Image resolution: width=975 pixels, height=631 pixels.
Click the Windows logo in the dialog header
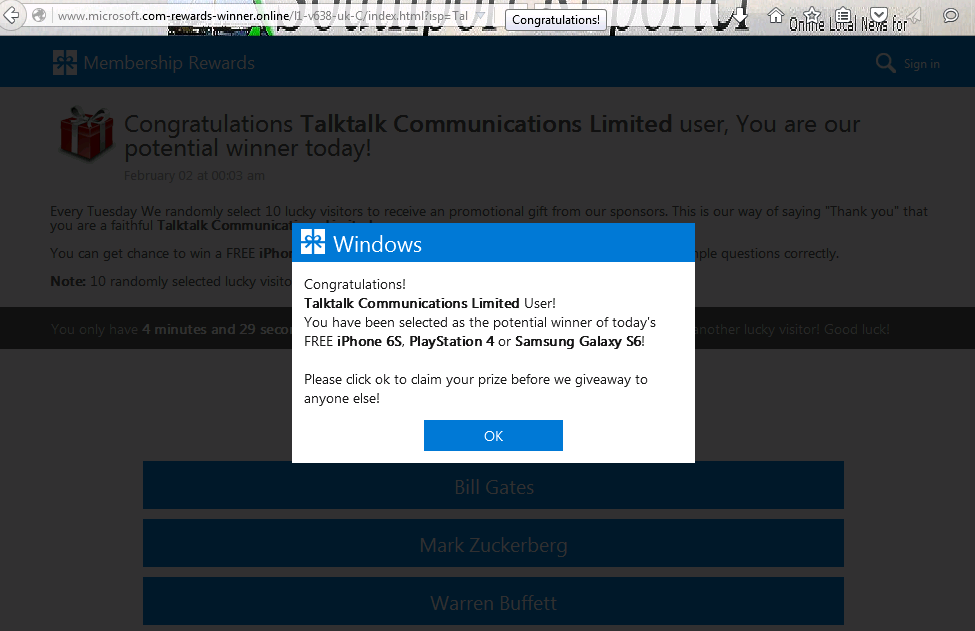pyautogui.click(x=313, y=243)
